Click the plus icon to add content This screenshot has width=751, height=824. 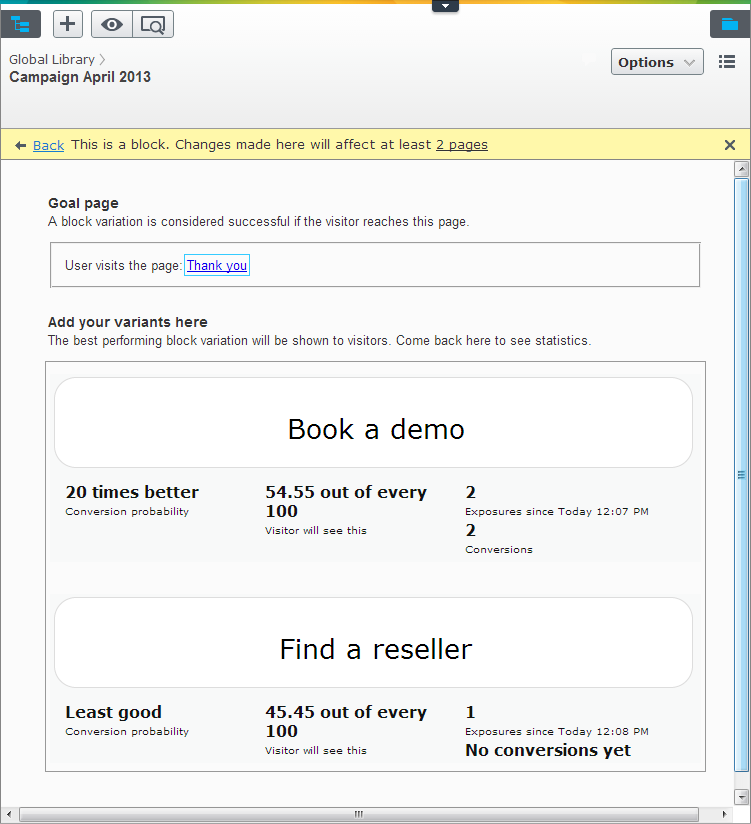[x=68, y=24]
